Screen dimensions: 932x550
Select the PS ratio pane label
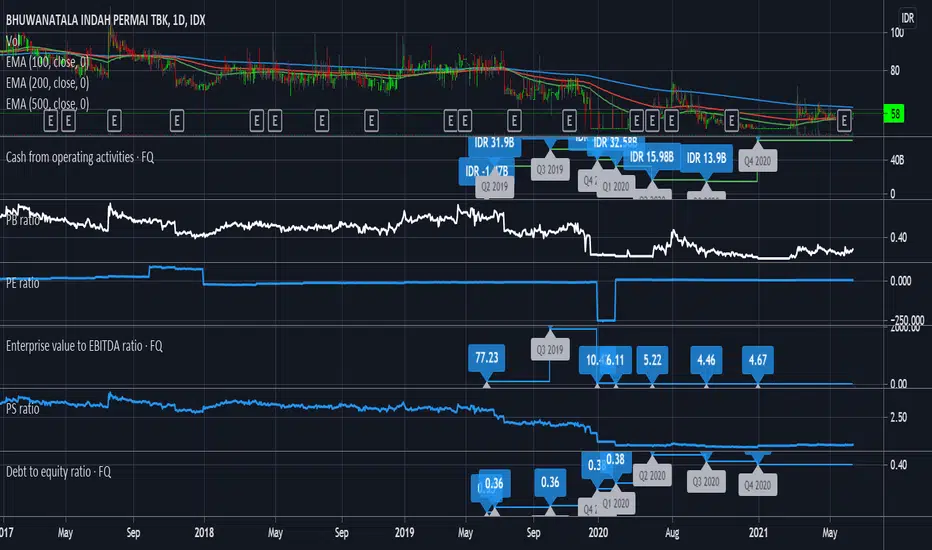23,408
